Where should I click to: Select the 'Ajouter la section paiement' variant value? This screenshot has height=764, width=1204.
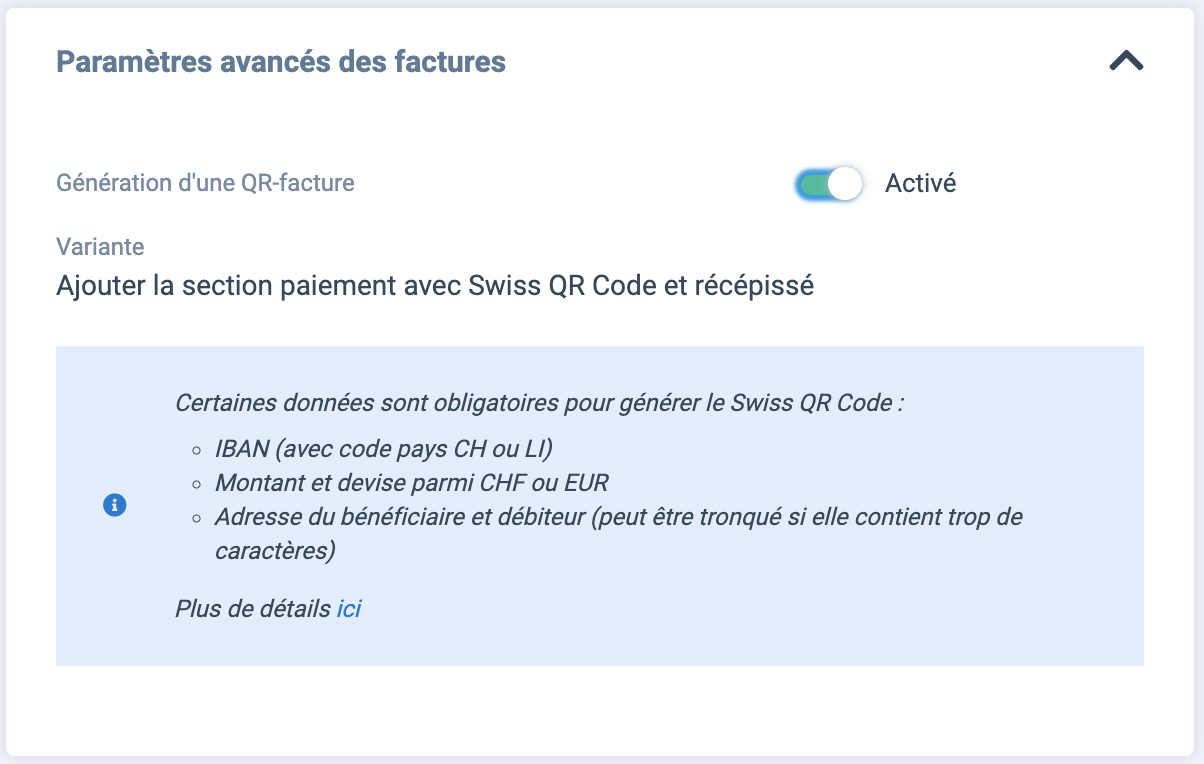pos(435,286)
